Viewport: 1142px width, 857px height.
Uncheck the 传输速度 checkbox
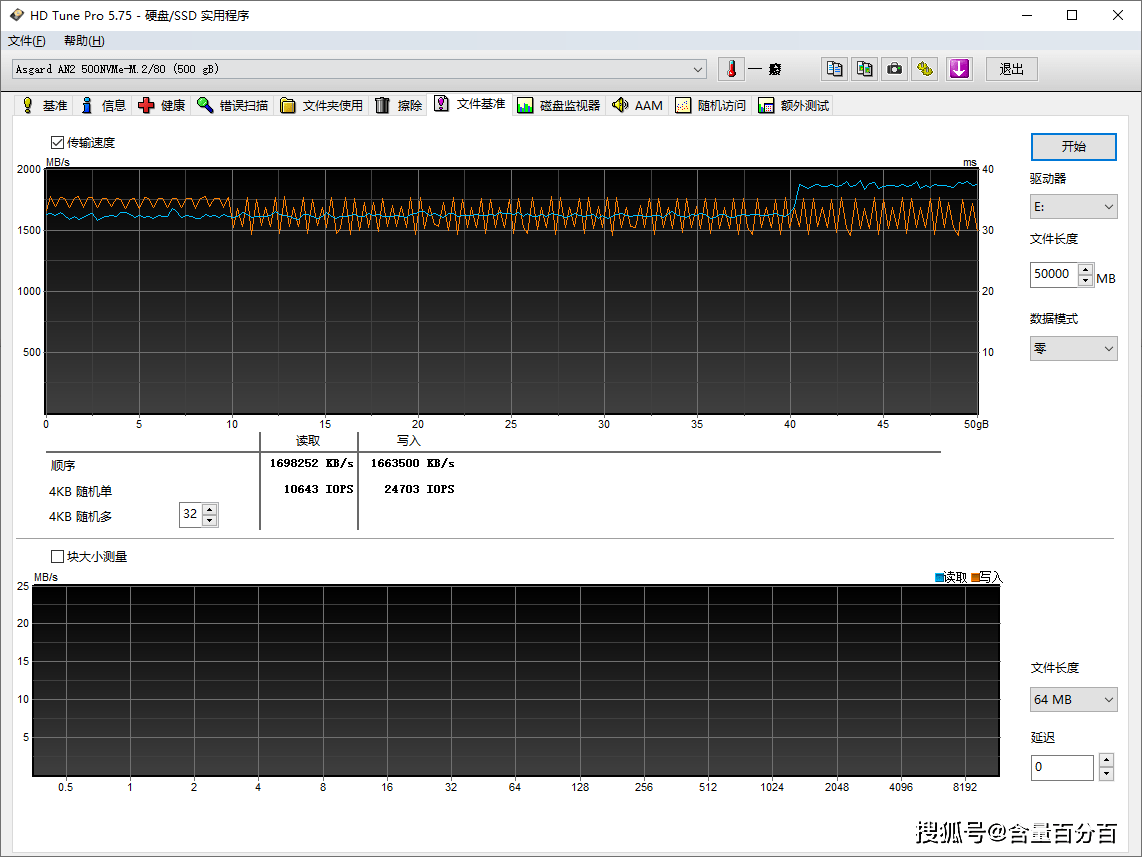click(x=57, y=143)
